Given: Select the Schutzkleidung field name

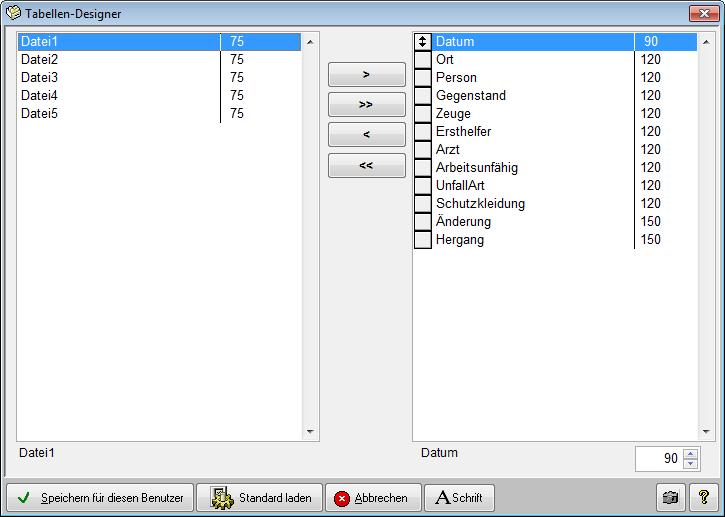Looking at the screenshot, I should click(x=480, y=204).
